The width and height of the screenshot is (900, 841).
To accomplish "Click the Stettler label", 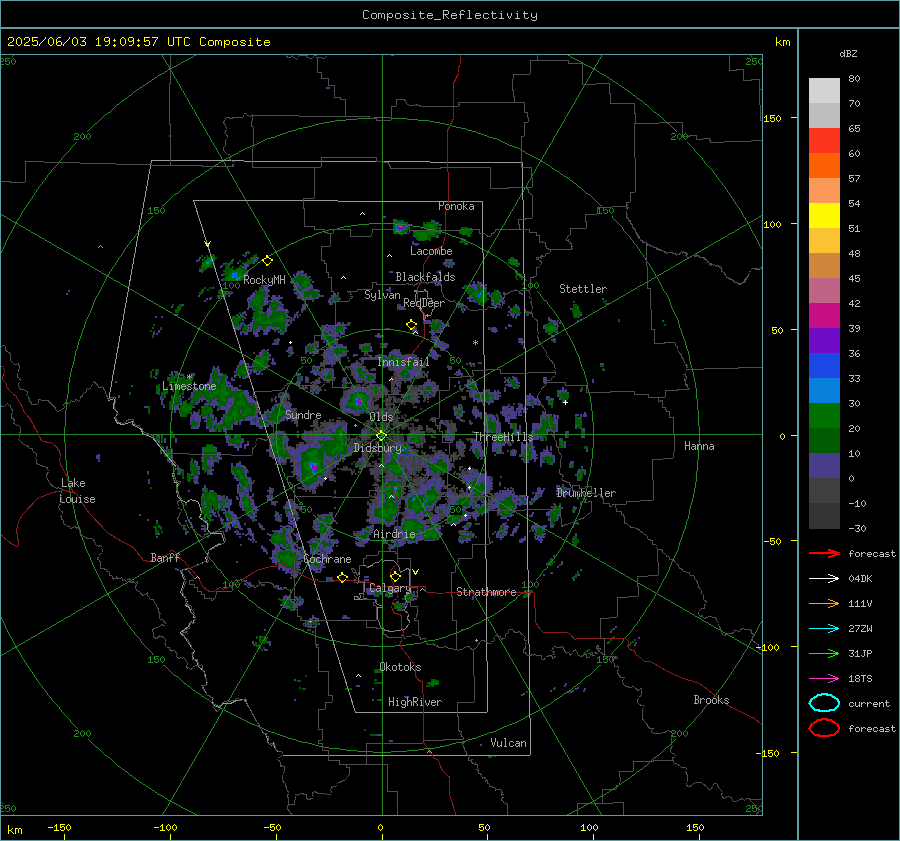I will pos(583,289).
